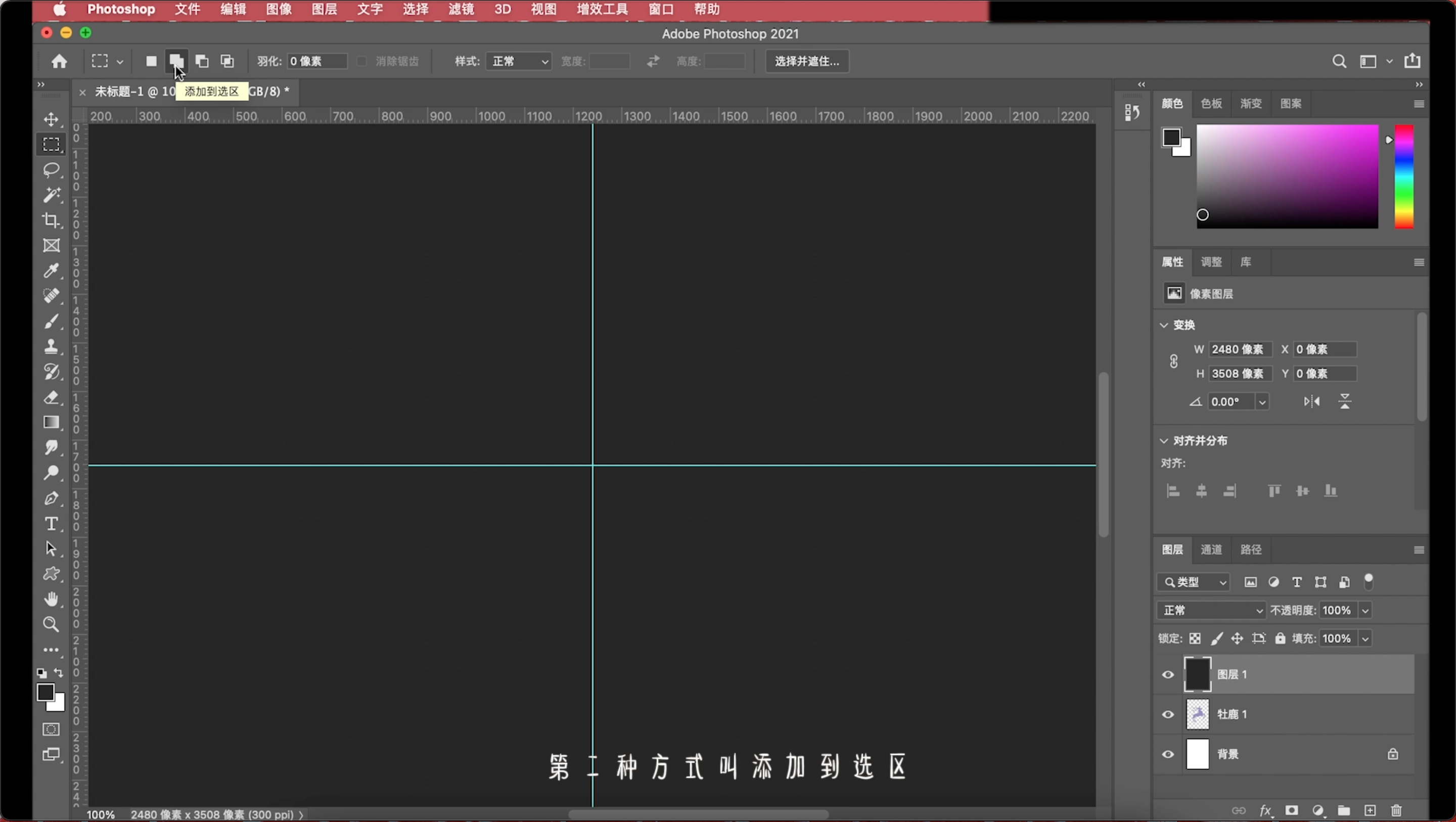Click Intersect with Selection mode icon
Screen dimensions: 1456x822
point(227,61)
